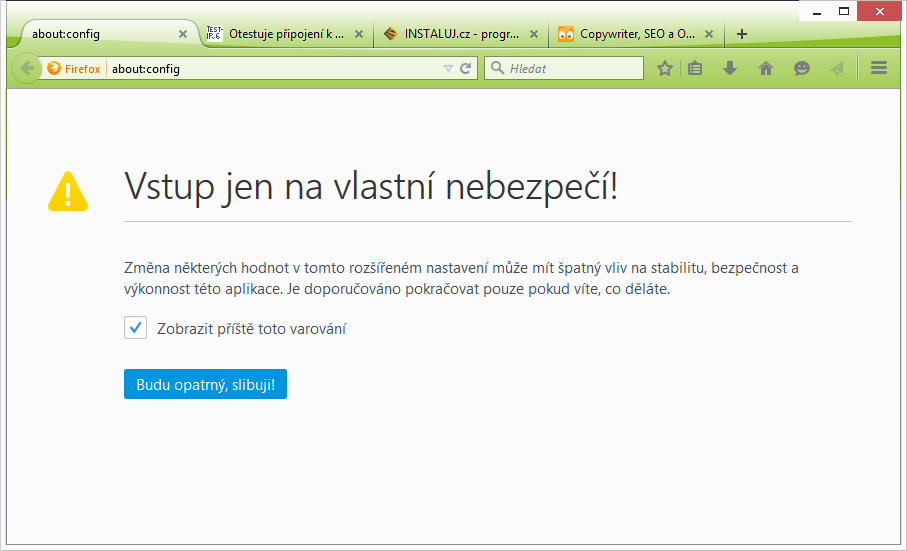Image resolution: width=907 pixels, height=551 pixels.
Task: Click the yellow warning triangle icon
Action: (68, 191)
